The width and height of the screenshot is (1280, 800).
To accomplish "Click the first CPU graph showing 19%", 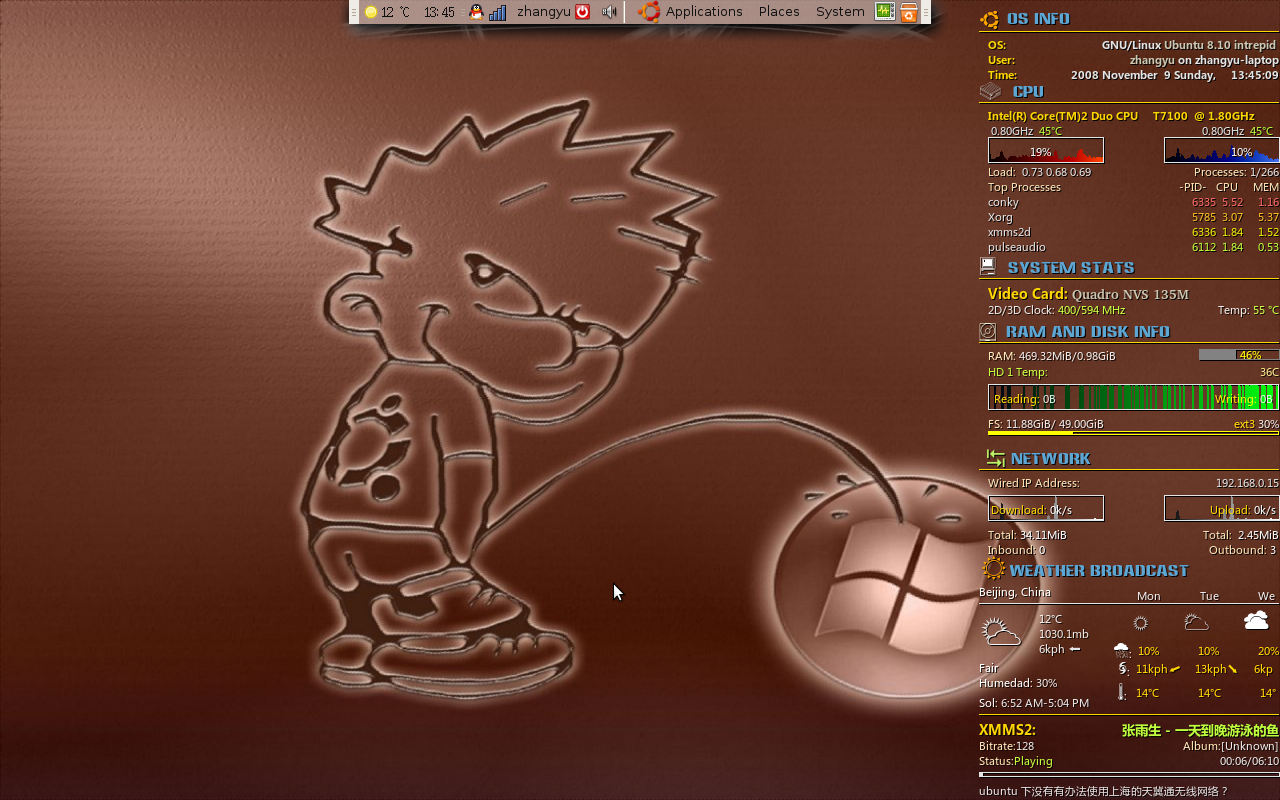I will pos(1046,150).
